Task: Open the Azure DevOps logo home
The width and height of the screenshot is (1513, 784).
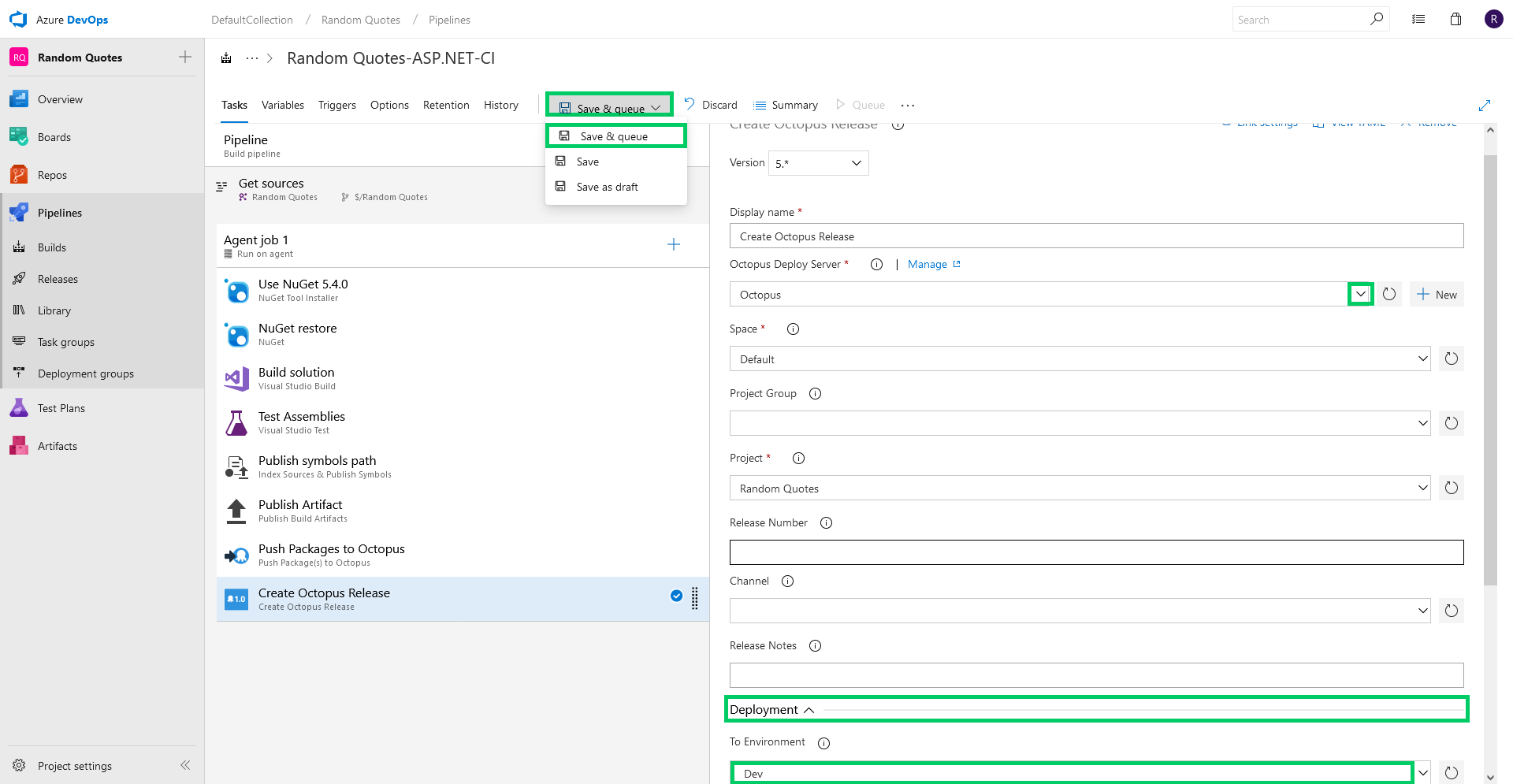Action: [x=59, y=20]
